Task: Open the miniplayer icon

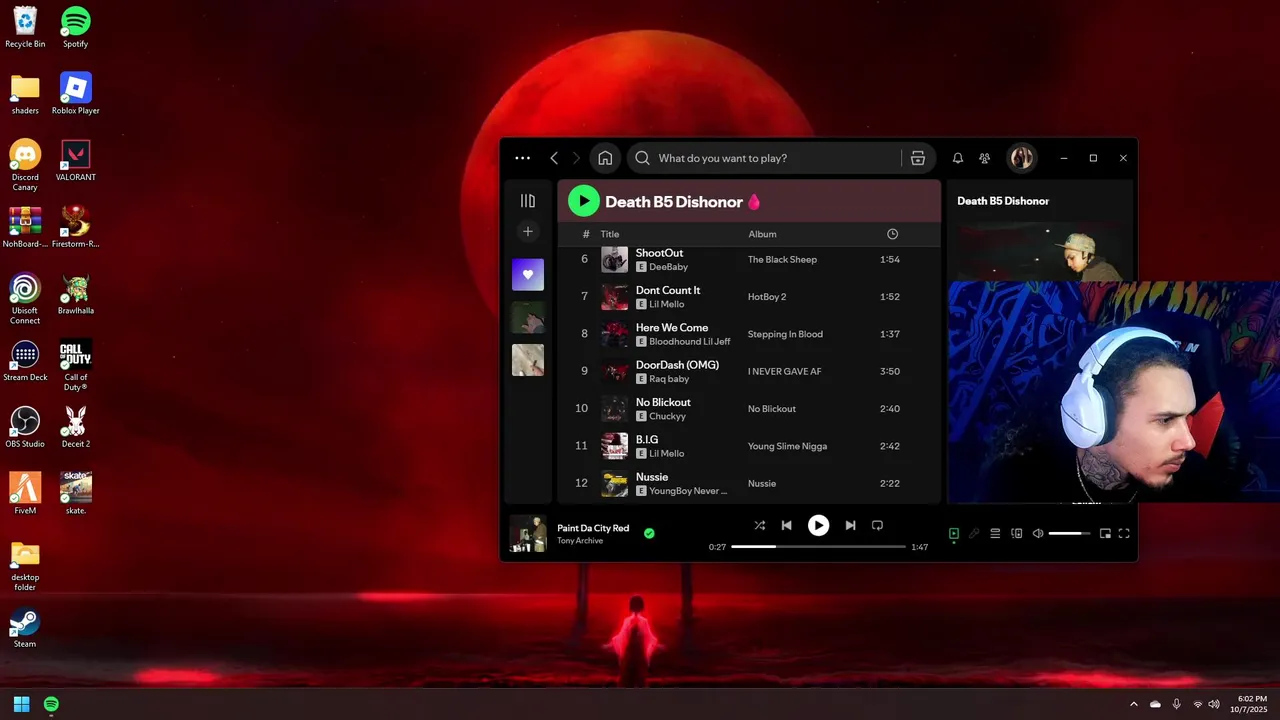Action: [1105, 534]
